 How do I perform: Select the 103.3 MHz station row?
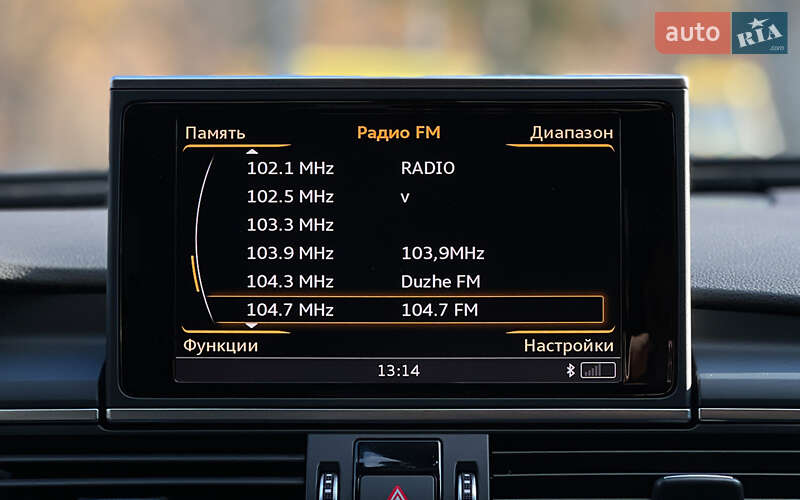click(x=406, y=225)
